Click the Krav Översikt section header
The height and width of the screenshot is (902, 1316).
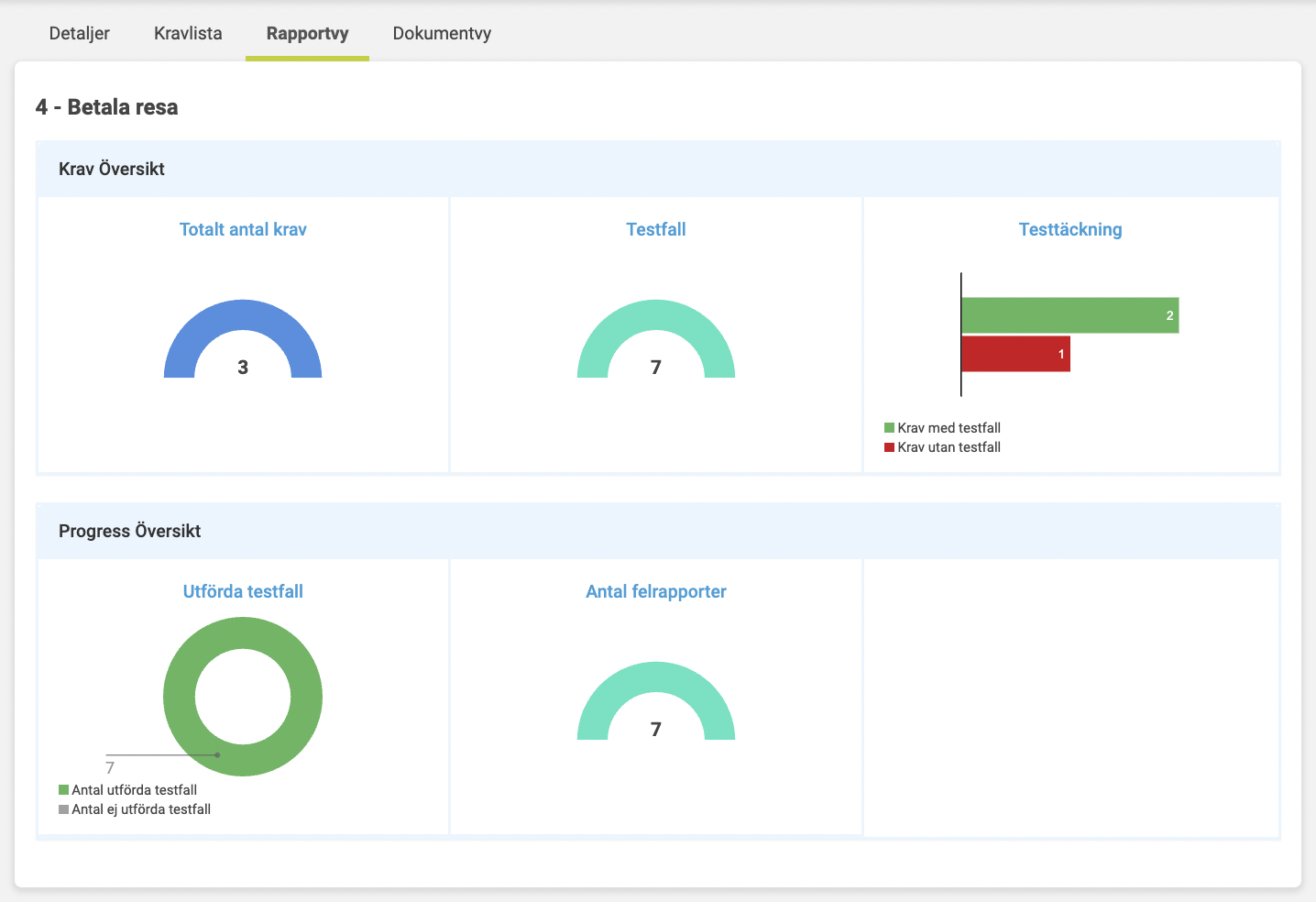112,170
